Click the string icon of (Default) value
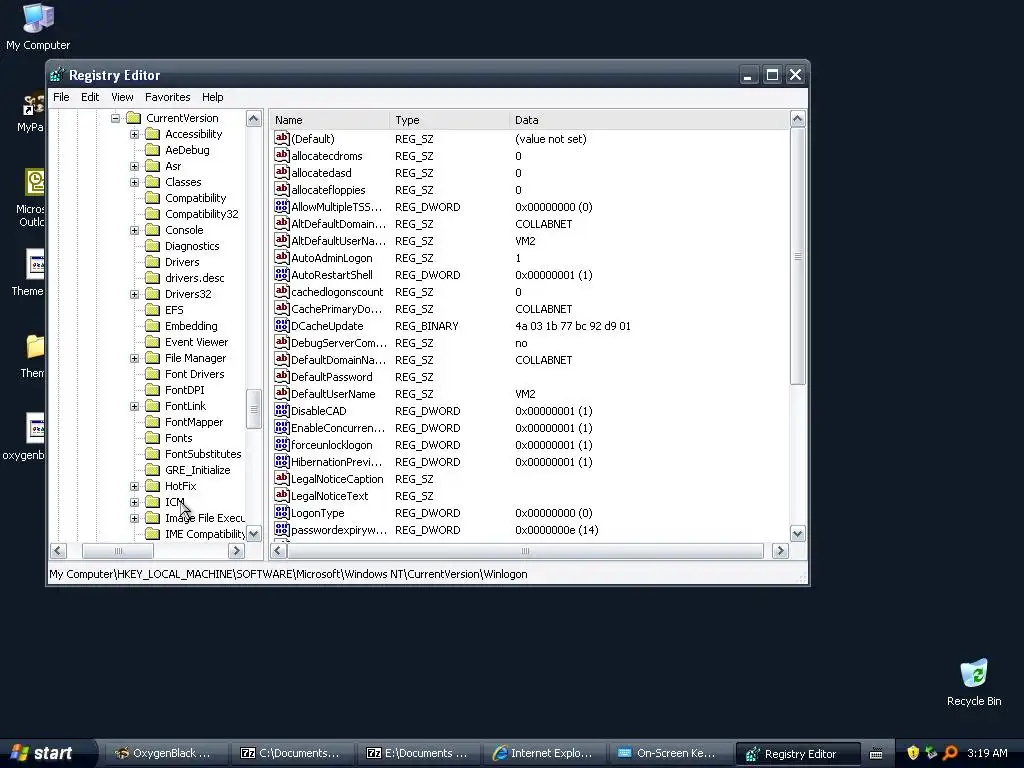Viewport: 1024px width, 768px height. pos(281,138)
